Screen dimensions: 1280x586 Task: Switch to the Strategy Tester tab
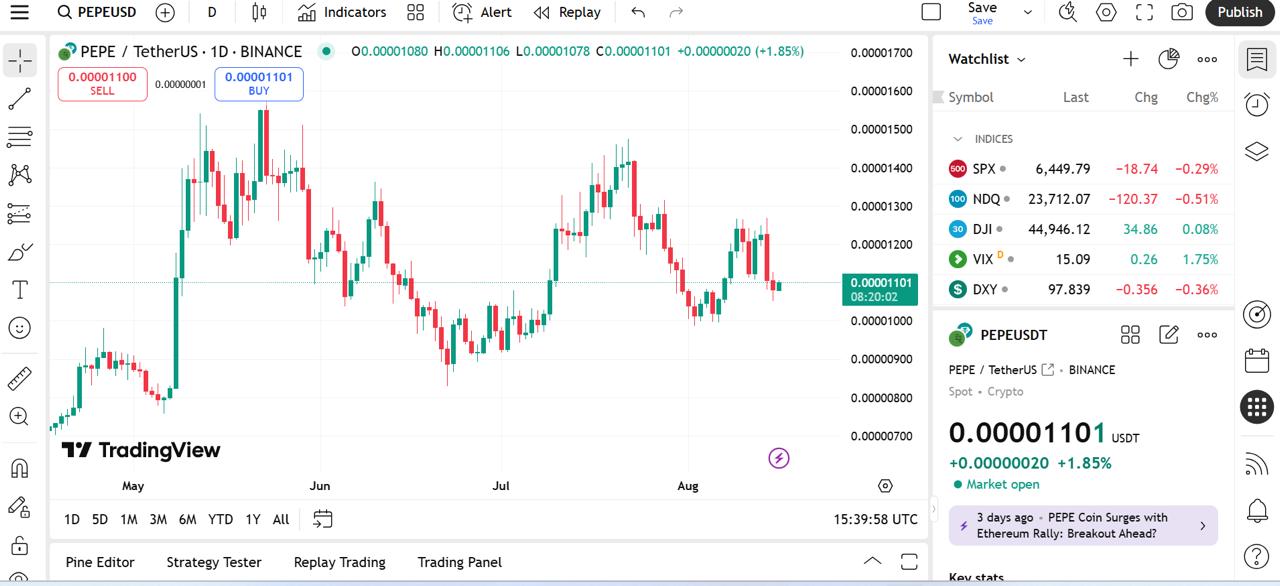(x=213, y=562)
